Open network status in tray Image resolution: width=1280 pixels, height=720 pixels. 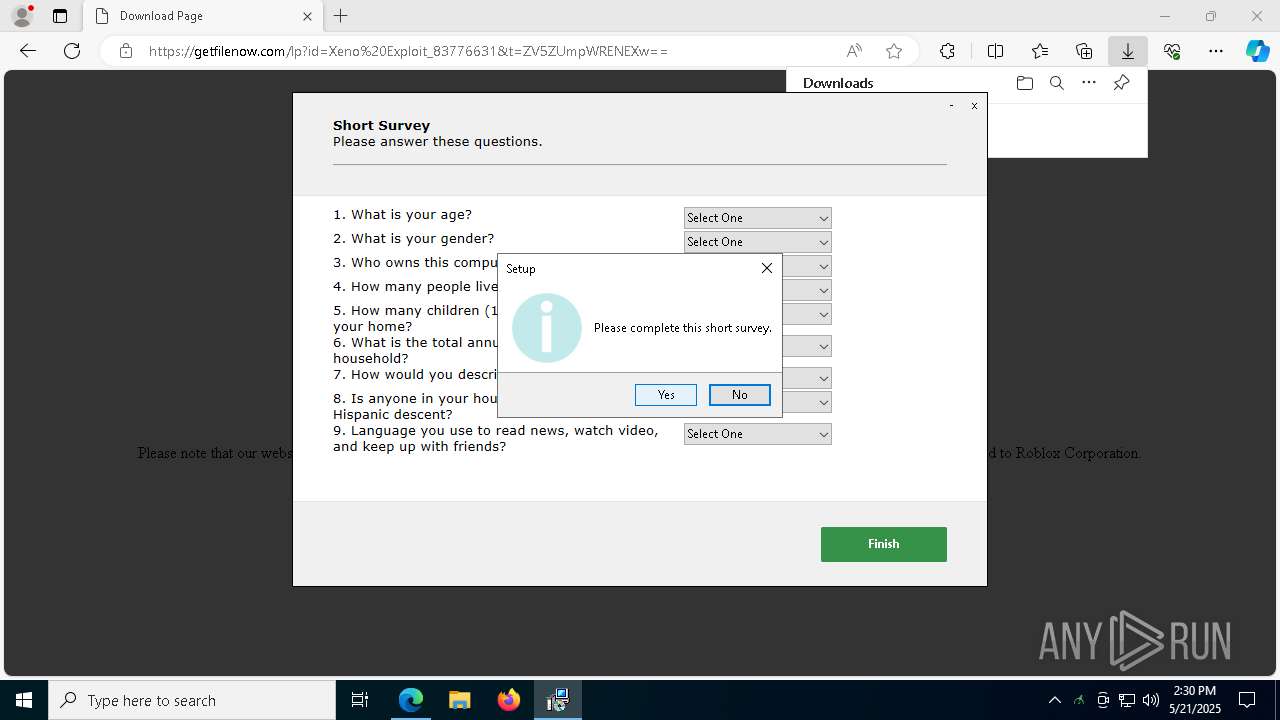[x=1127, y=700]
